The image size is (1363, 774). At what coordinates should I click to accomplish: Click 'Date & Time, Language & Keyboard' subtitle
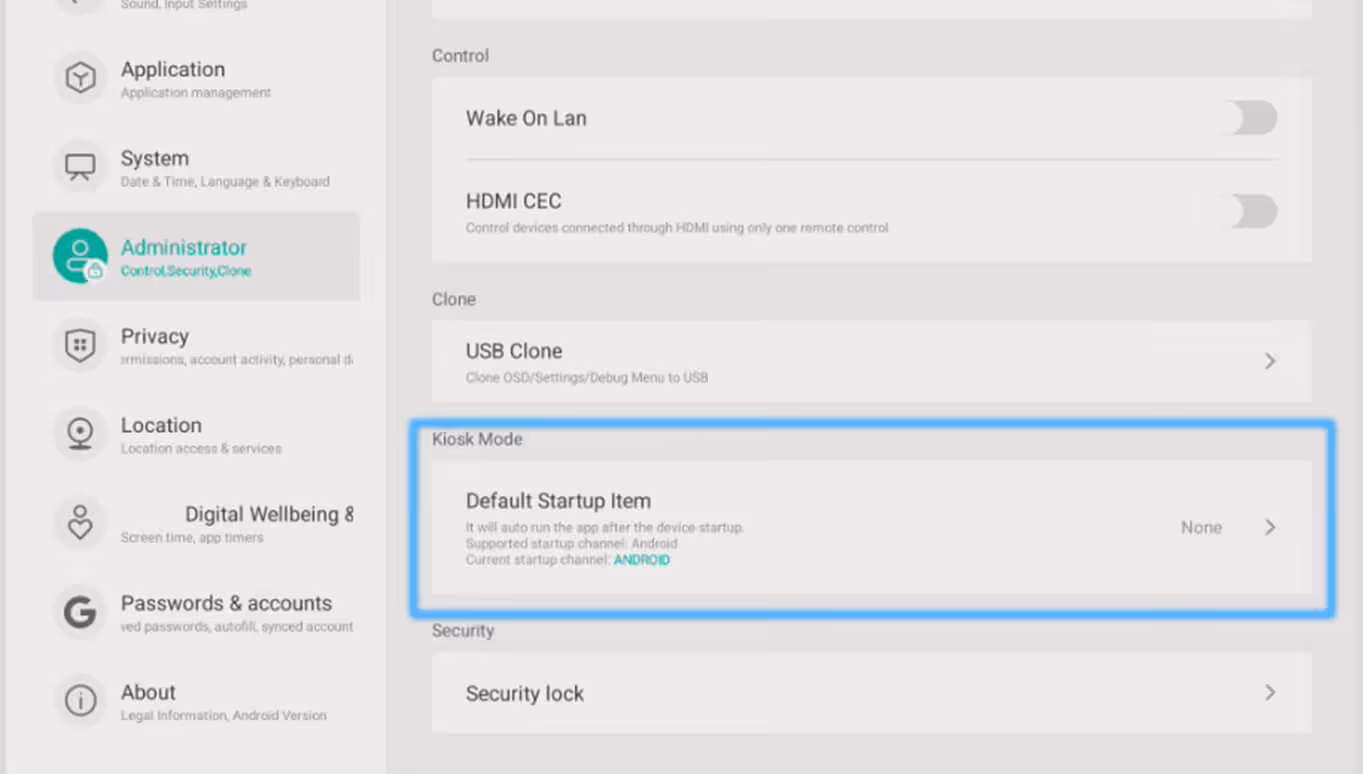[x=225, y=182]
